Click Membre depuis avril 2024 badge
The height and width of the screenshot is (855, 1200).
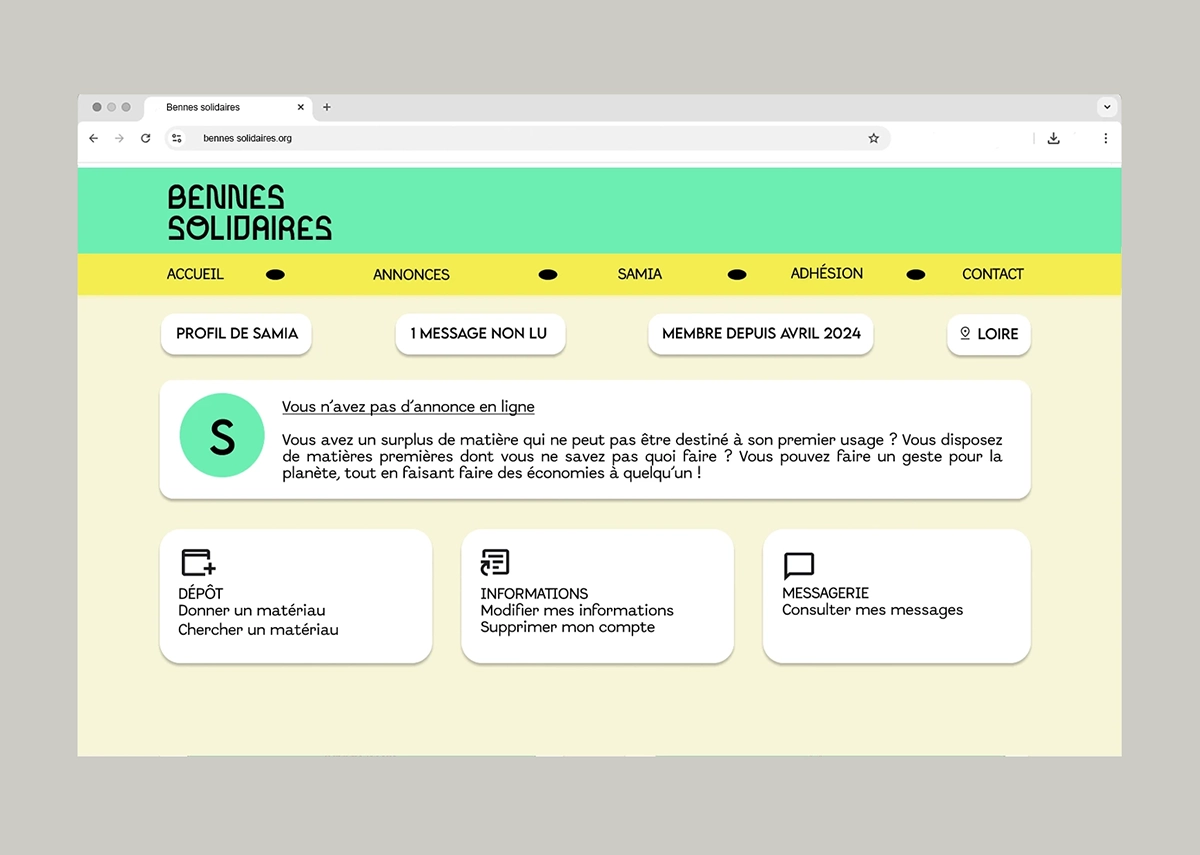pyautogui.click(x=761, y=334)
